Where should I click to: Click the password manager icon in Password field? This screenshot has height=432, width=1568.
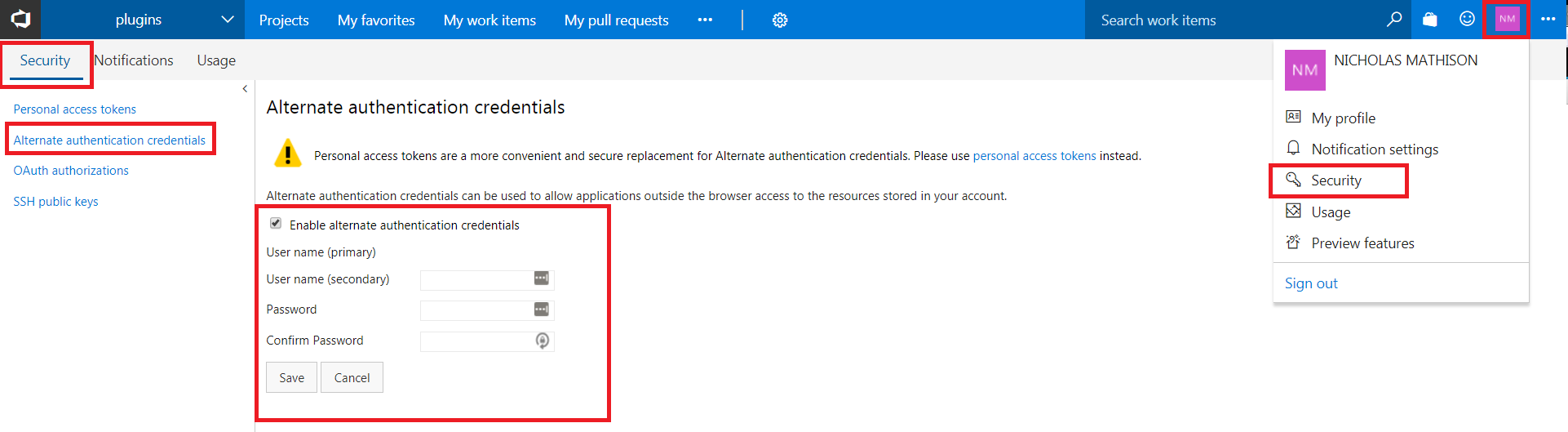click(x=542, y=310)
